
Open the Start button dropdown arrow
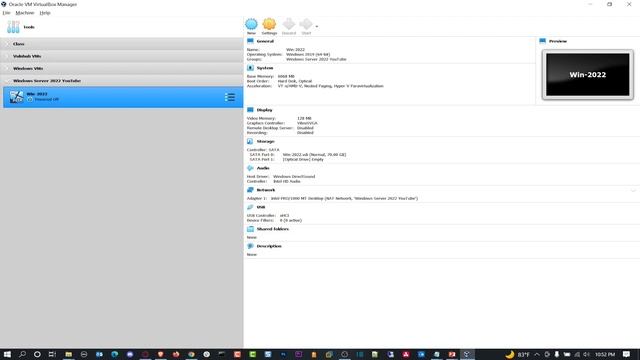(317, 27)
